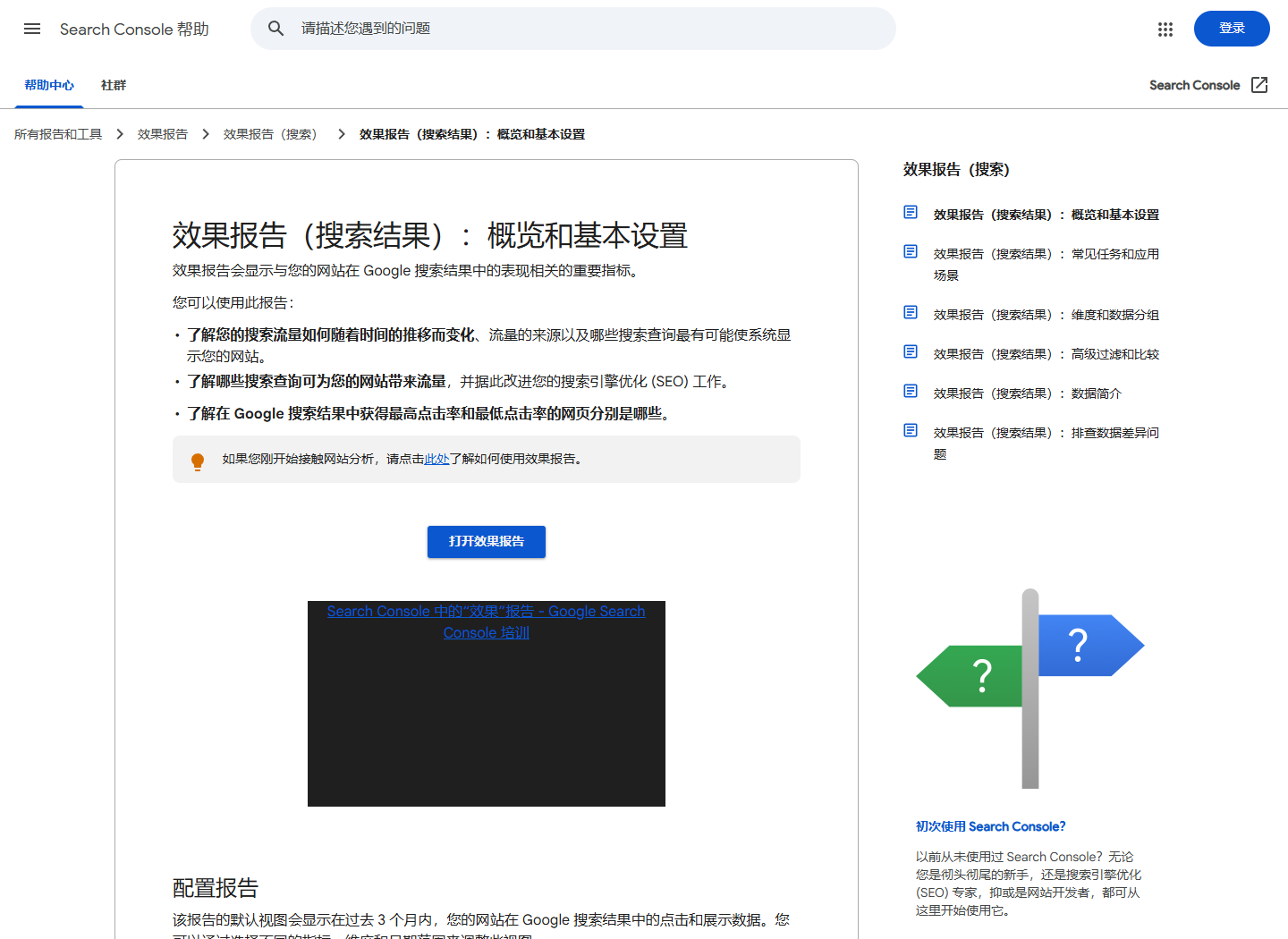
Task: Click the 登录 sign-in button
Action: click(1232, 29)
